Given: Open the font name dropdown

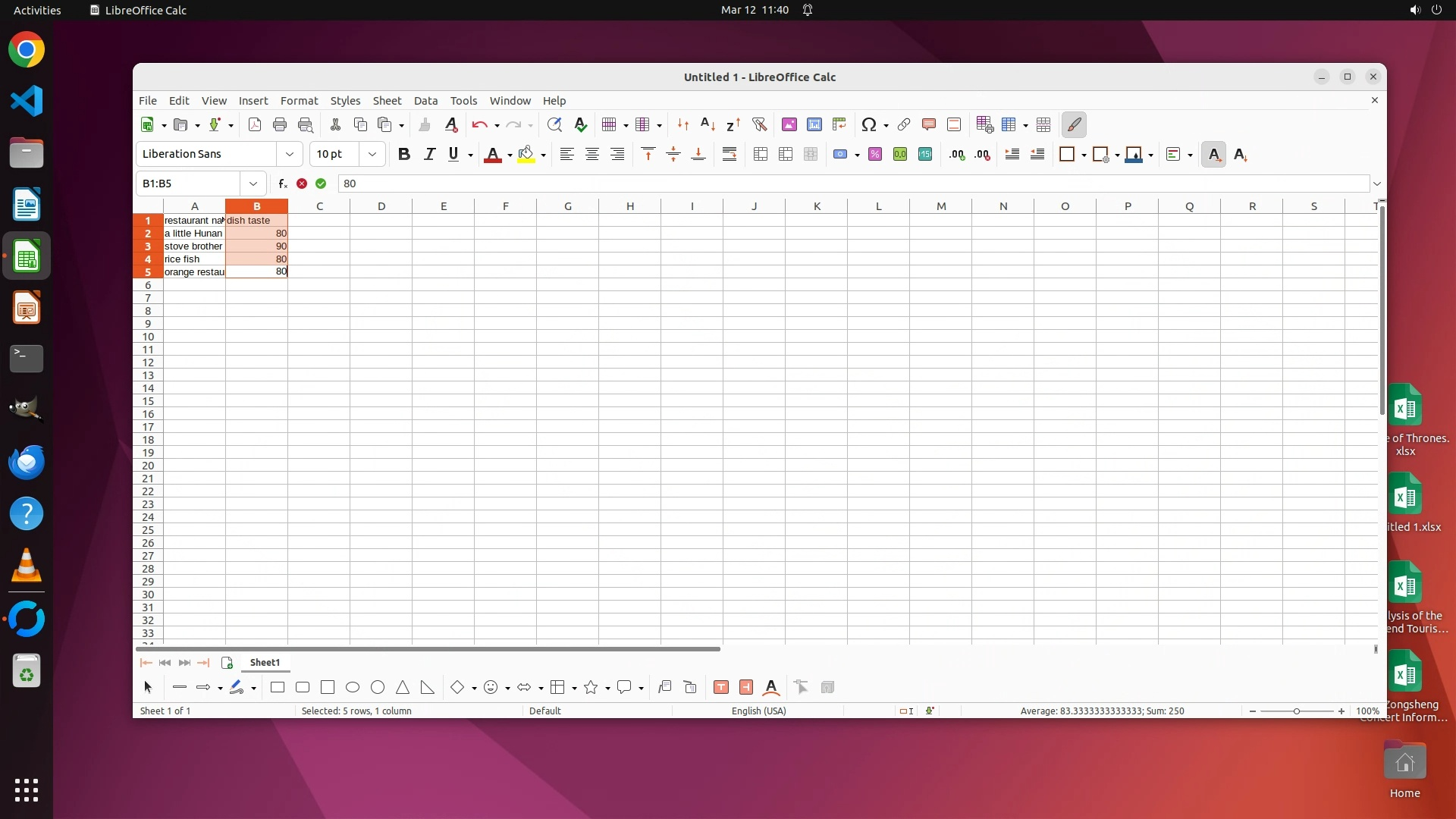Looking at the screenshot, I should coord(289,155).
